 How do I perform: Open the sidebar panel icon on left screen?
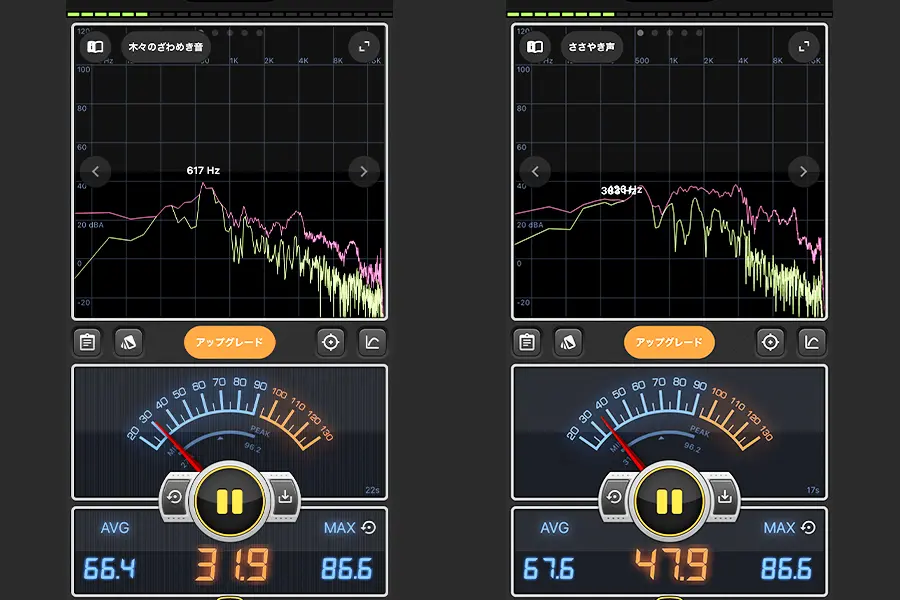pyautogui.click(x=95, y=47)
